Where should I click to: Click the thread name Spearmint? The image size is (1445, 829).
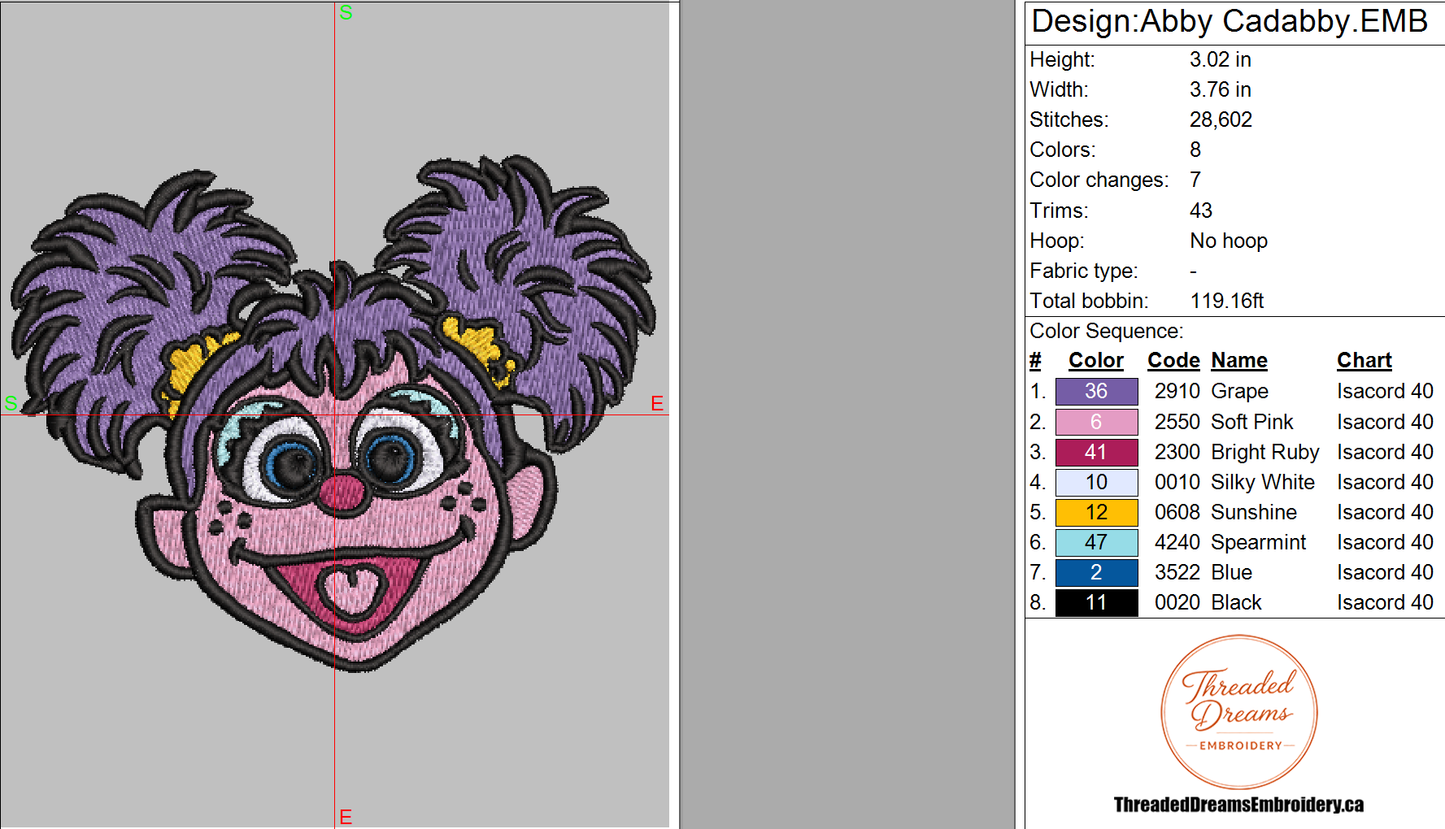tap(1258, 542)
